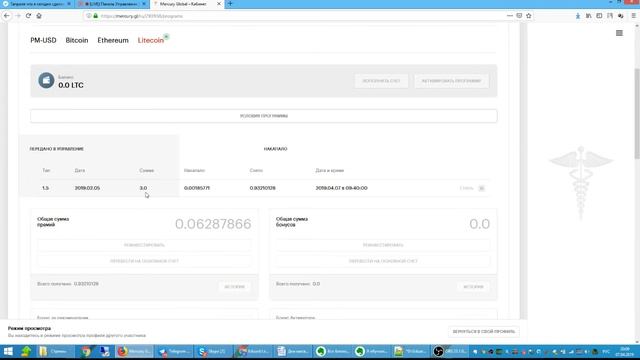Viewport: 640px width, 360px height.
Task: Switch to the Ethereum tab
Action: point(113,40)
